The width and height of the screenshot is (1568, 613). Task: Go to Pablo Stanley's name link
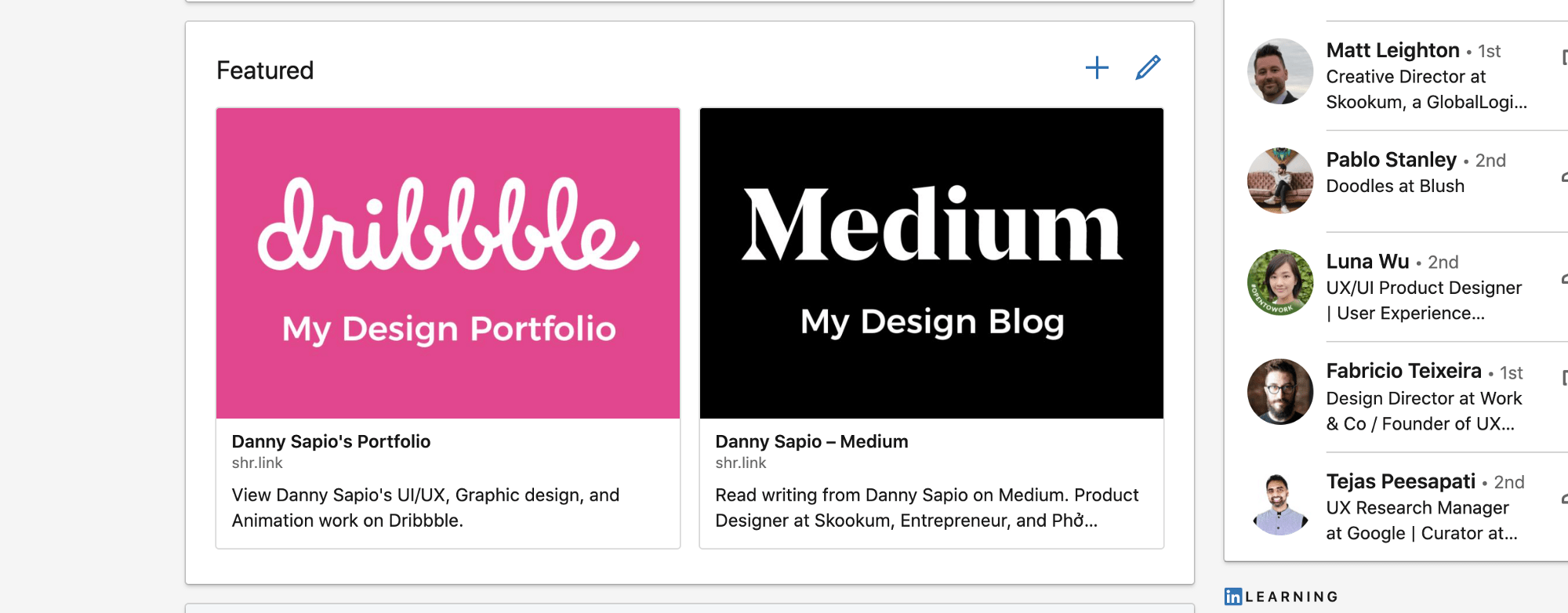pyautogui.click(x=1391, y=160)
